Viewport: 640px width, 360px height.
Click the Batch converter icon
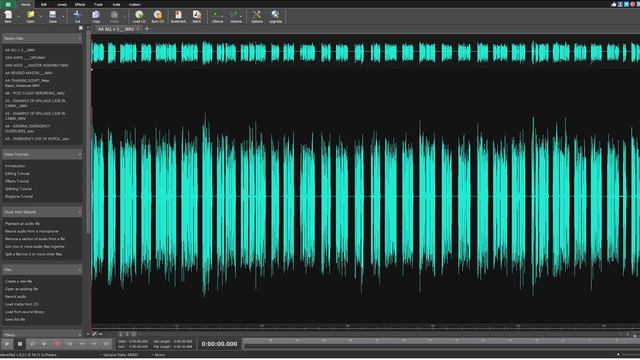pyautogui.click(x=197, y=16)
